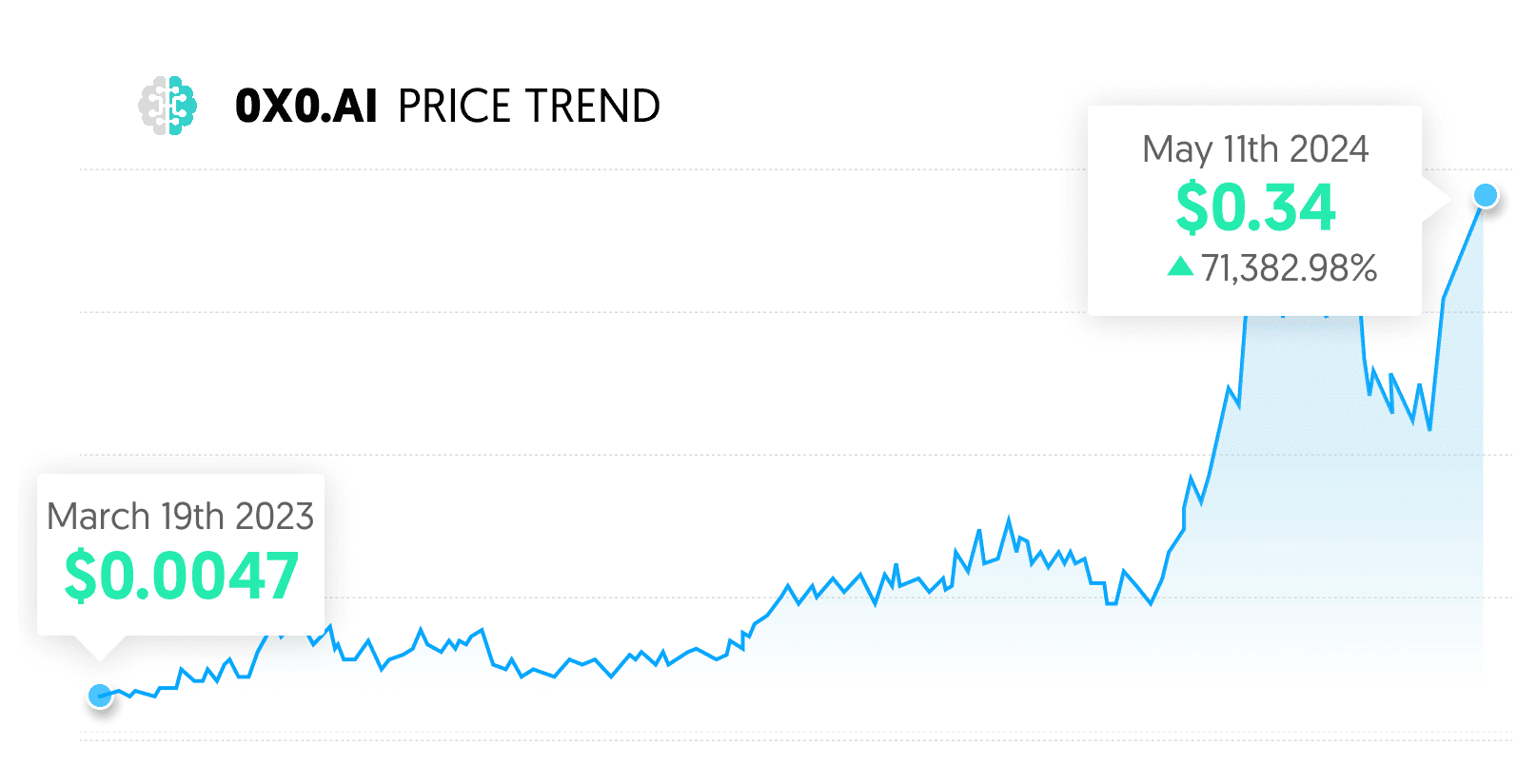
Task: Click the green upward triangle indicator
Action: point(1180,266)
